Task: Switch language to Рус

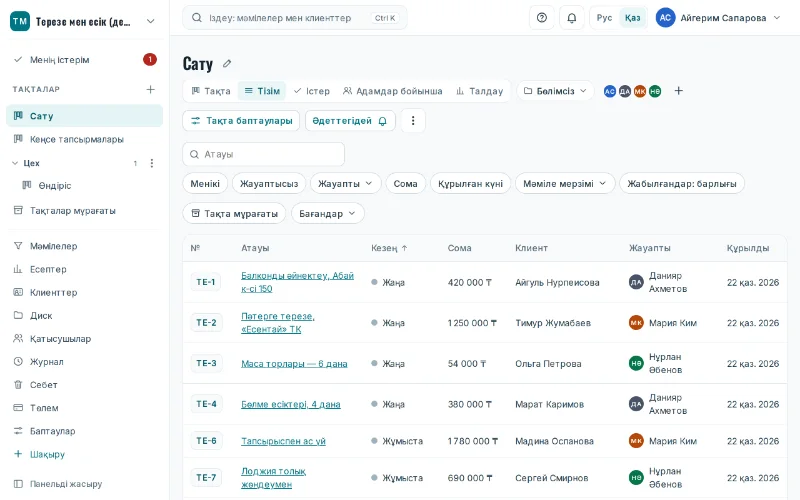Action: [x=604, y=18]
